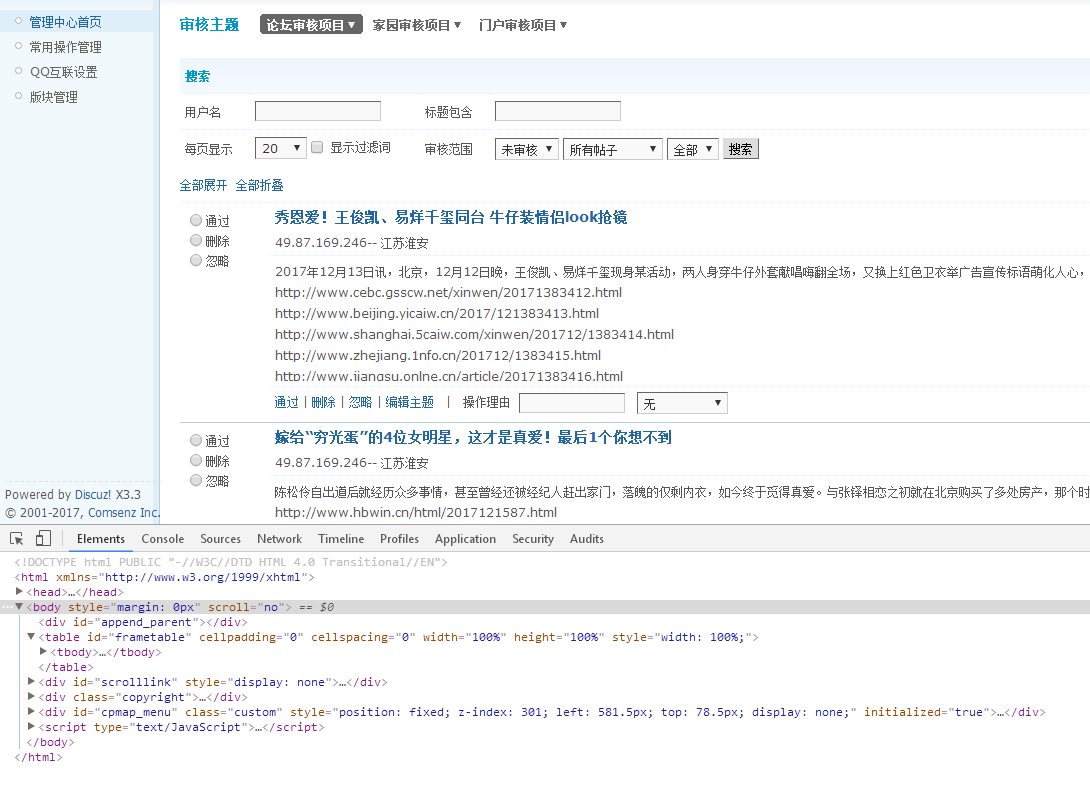The height and width of the screenshot is (785, 1090).
Task: Expand the scrolllink div node
Action: click(31, 682)
